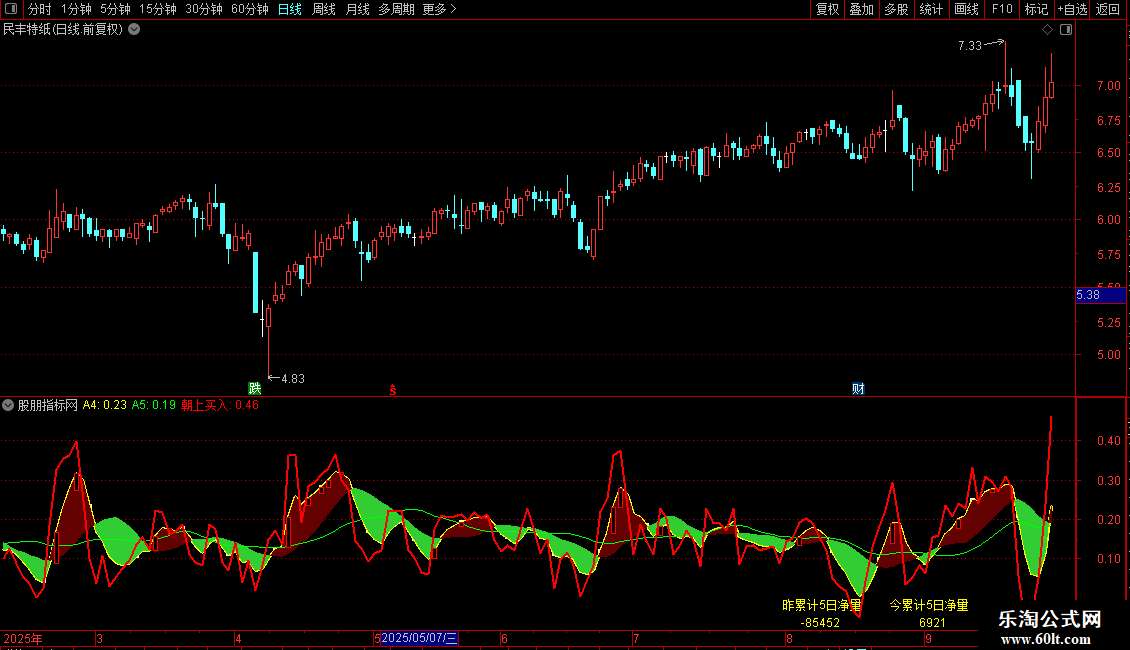This screenshot has height=650, width=1130.
Task: Click month 7 on the timeline
Action: pyautogui.click(x=636, y=638)
